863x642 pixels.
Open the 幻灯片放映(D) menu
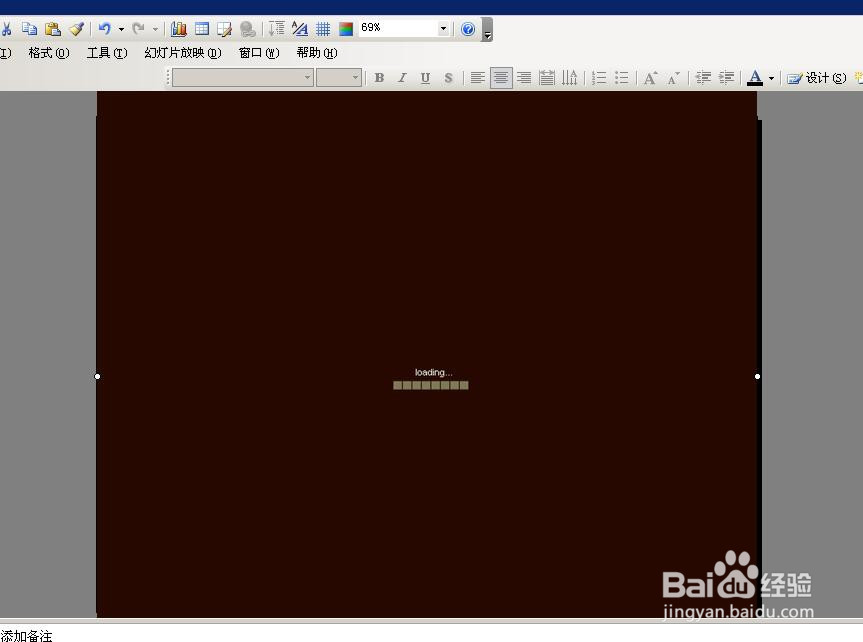point(183,53)
